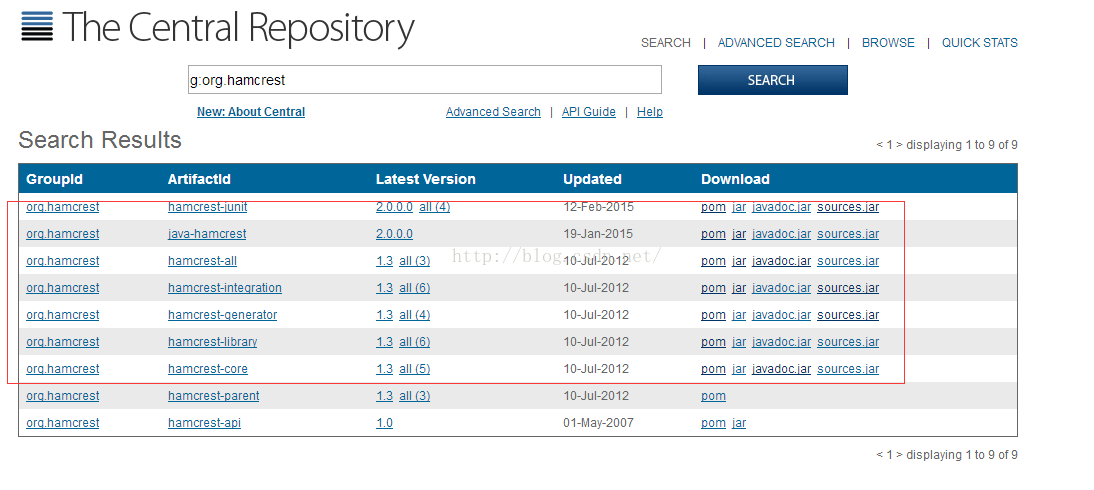Screen dimensions: 1094x490
Task: Open hamcrest-library artifact link
Action: [212, 342]
